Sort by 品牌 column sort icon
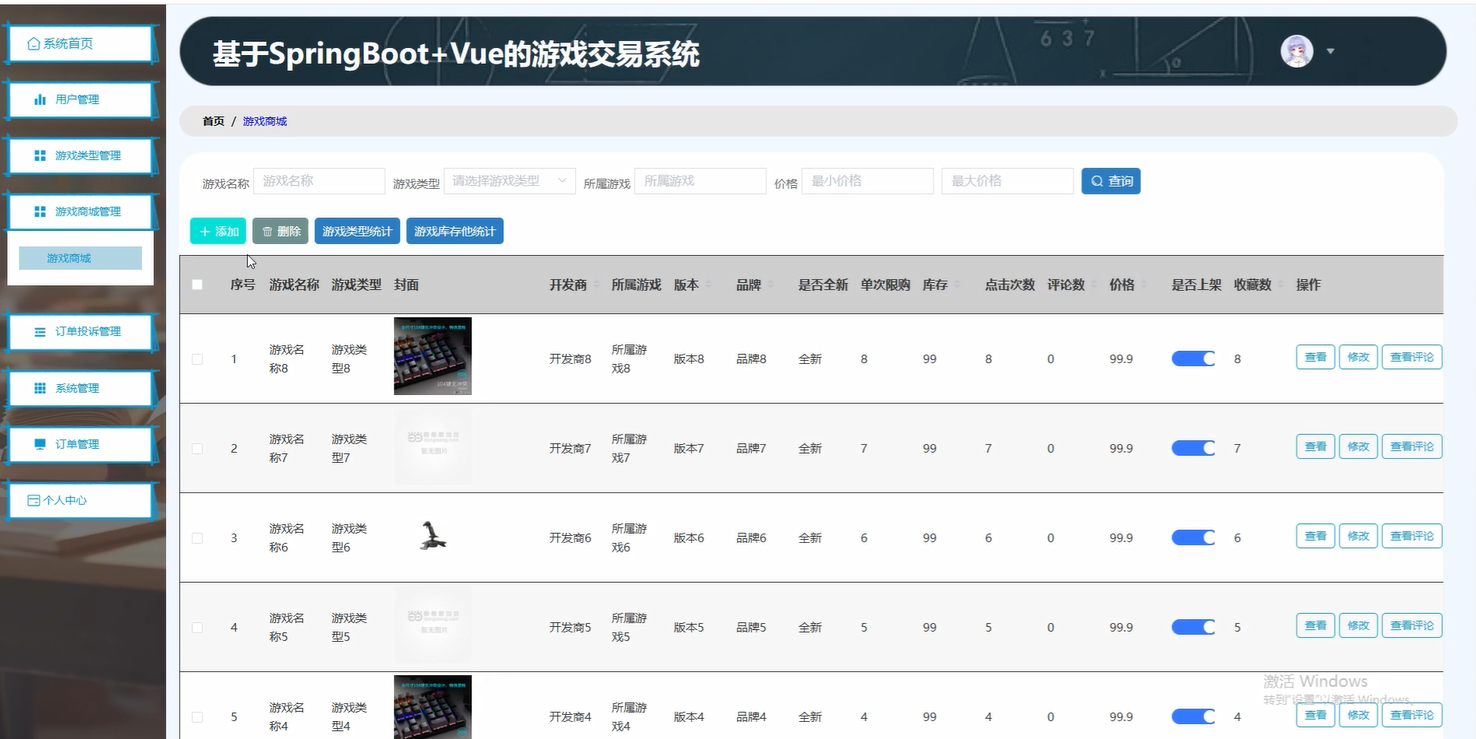1476x739 pixels. point(770,285)
